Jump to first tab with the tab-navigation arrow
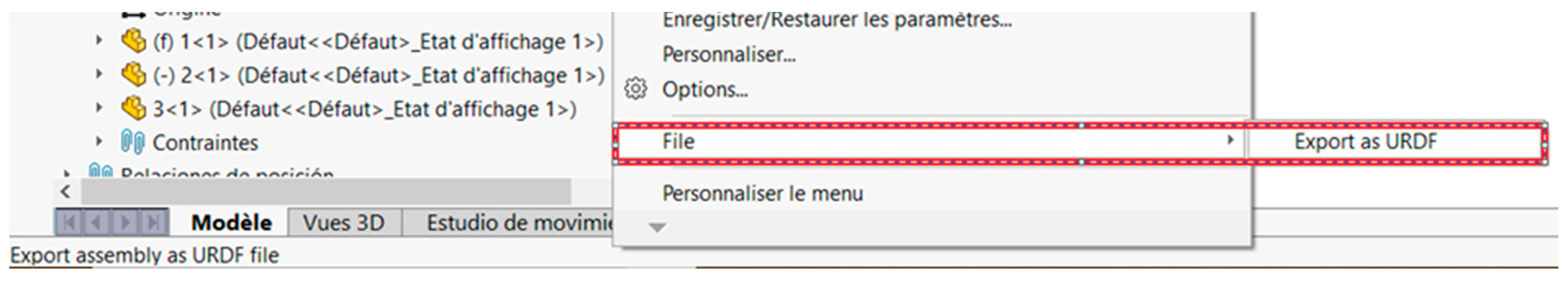Image resolution: width=1568 pixels, height=286 pixels. tap(69, 223)
